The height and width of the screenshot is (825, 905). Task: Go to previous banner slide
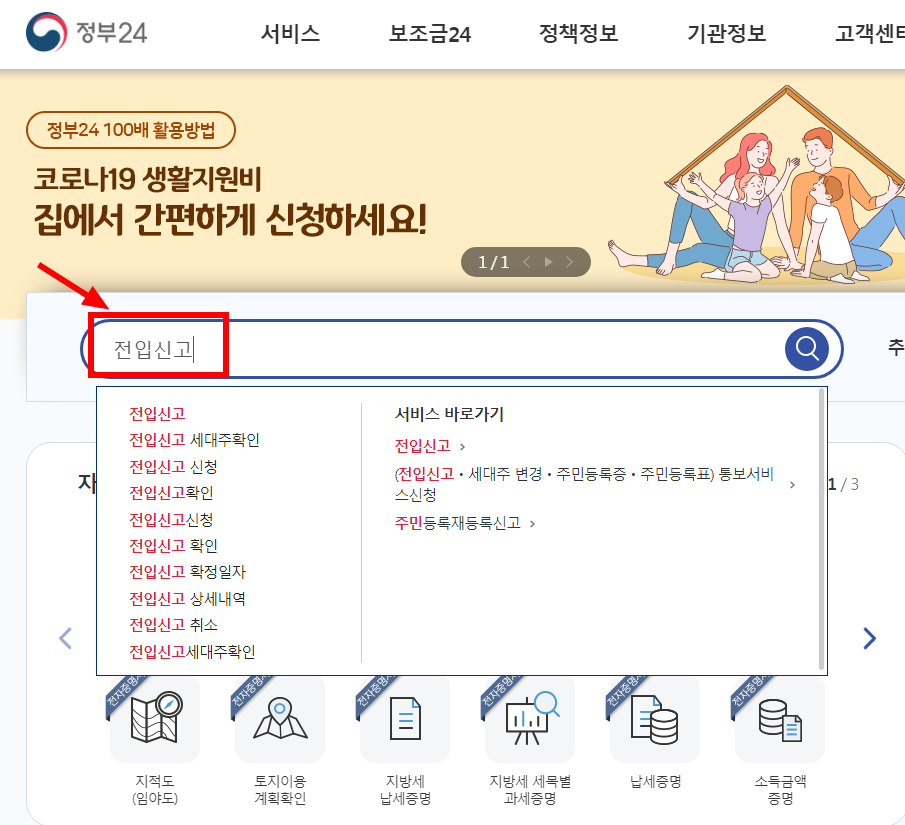click(x=526, y=262)
